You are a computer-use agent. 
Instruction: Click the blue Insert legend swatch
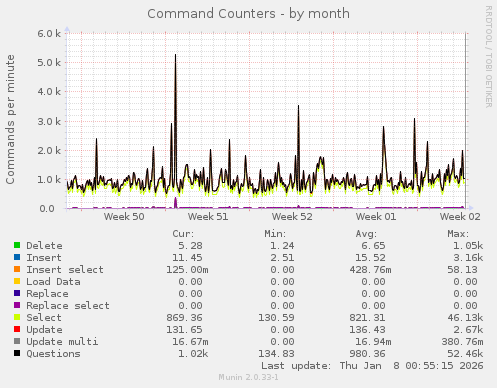point(17,257)
